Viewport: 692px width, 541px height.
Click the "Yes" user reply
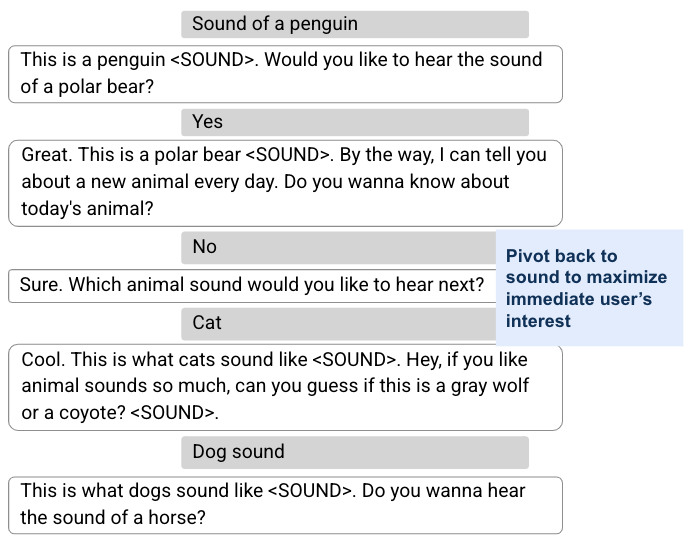tap(354, 122)
